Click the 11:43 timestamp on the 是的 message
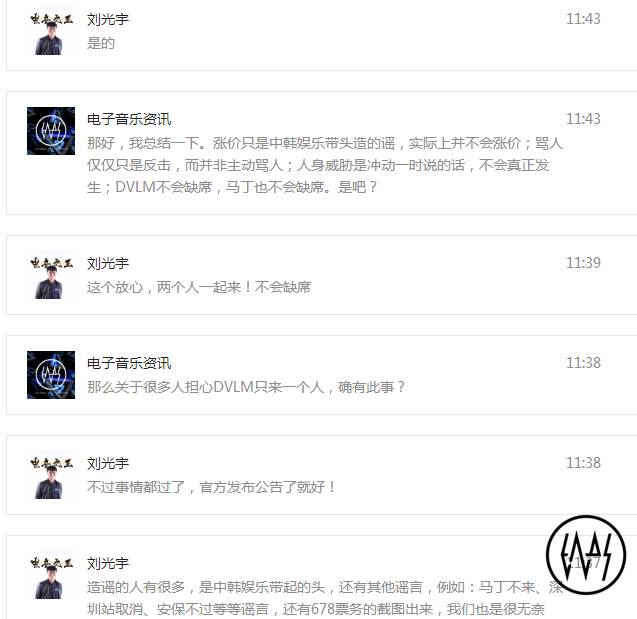Image resolution: width=637 pixels, height=619 pixels. [583, 19]
